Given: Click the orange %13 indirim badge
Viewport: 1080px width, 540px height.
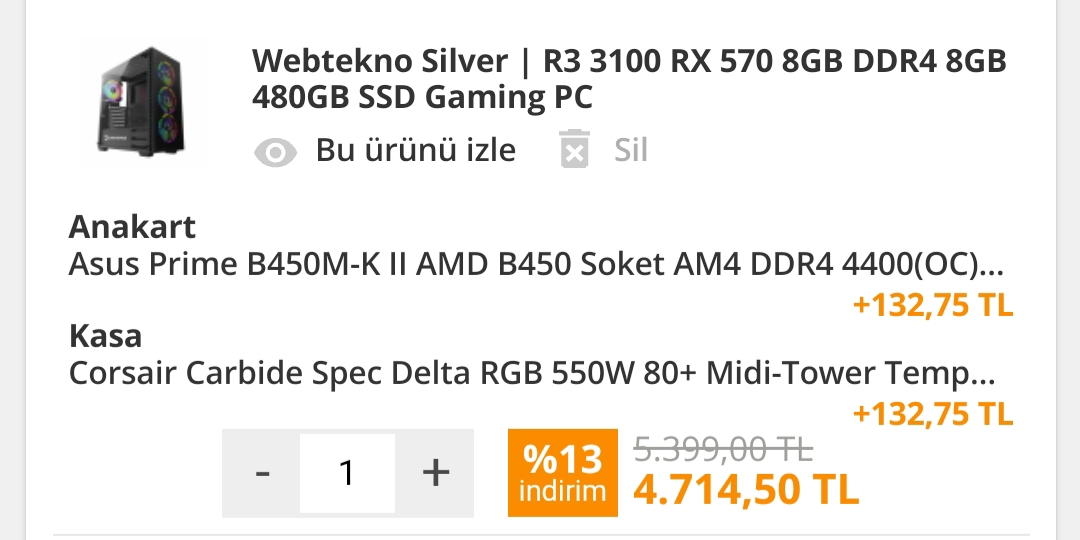Looking at the screenshot, I should [x=564, y=472].
